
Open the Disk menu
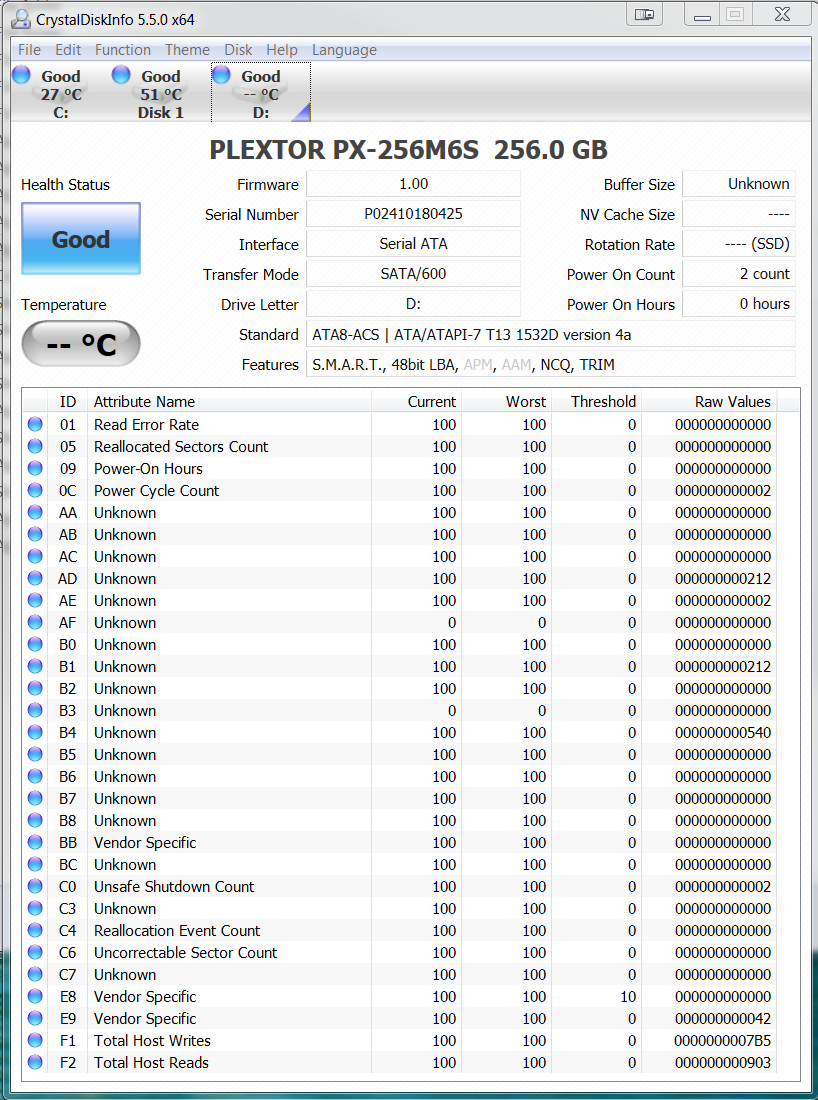tap(238, 50)
